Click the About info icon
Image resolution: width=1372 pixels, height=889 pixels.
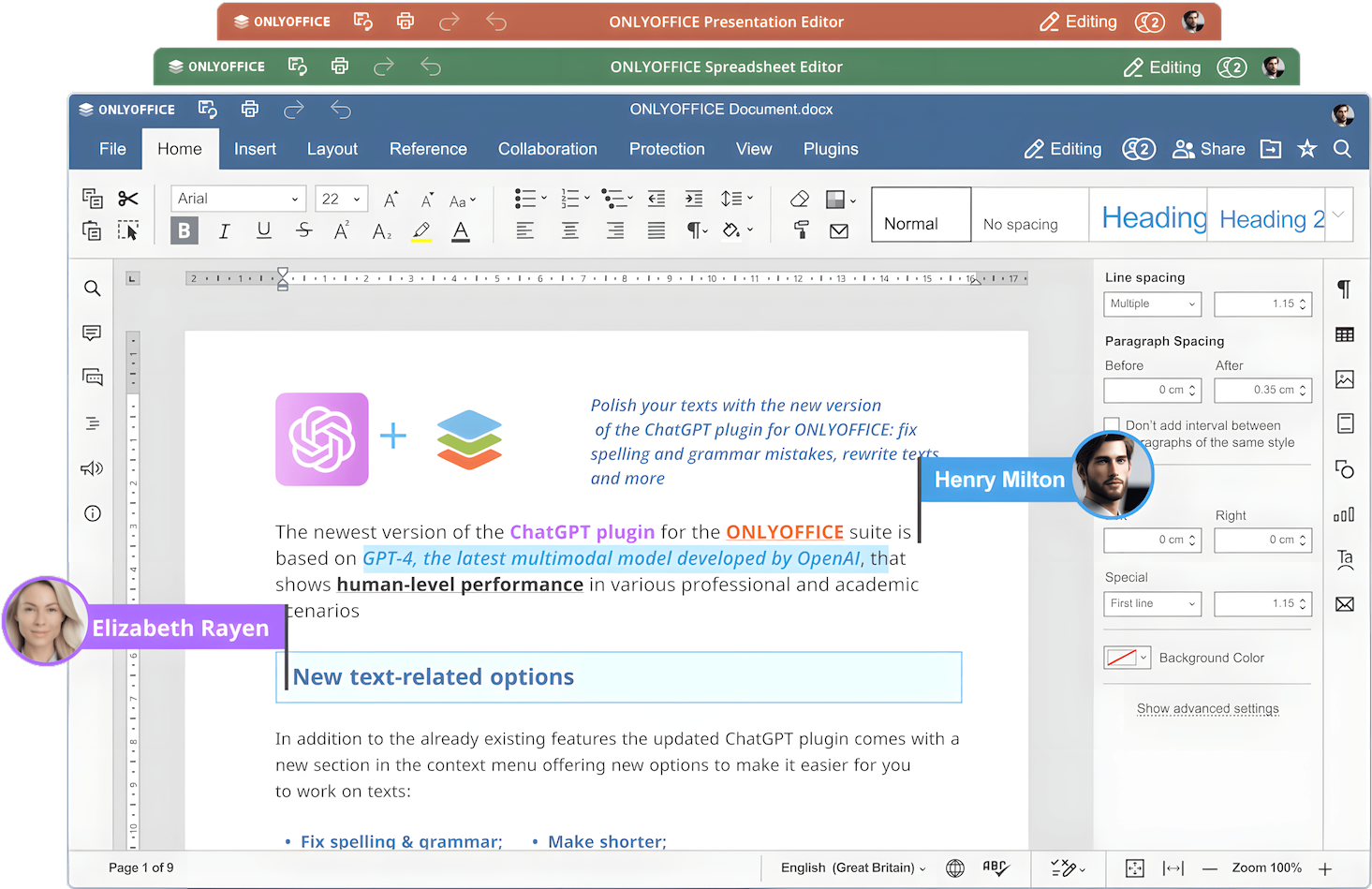(93, 513)
